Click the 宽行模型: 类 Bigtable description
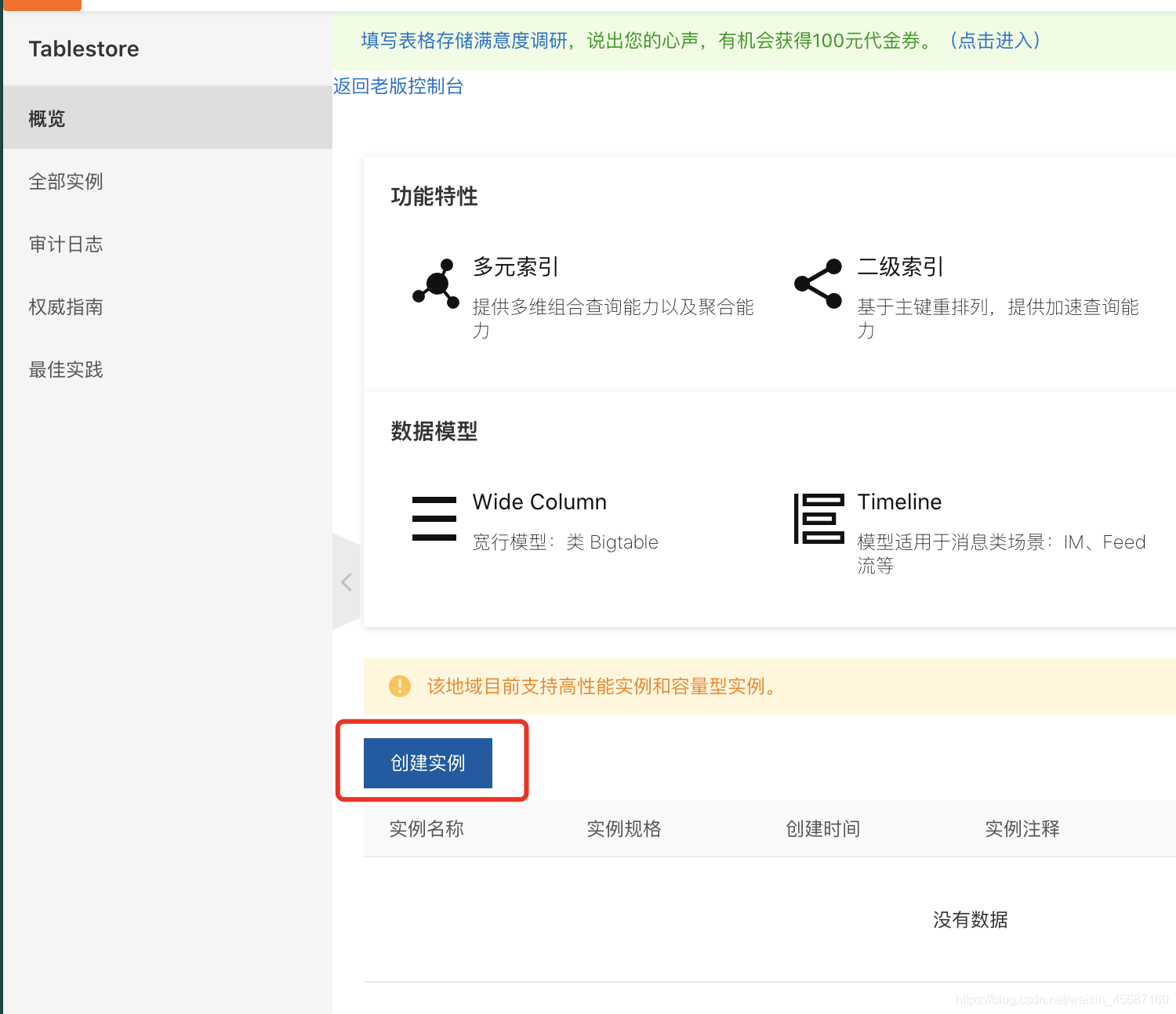Viewport: 1176px width, 1014px height. coord(565,542)
